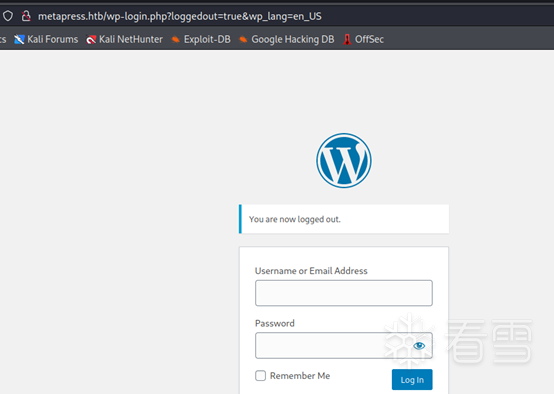
Task: Click the 'Password' field label
Action: [275, 323]
